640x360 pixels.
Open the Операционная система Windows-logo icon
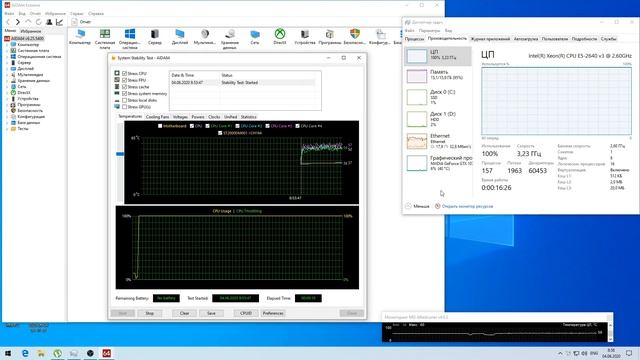coord(130,34)
